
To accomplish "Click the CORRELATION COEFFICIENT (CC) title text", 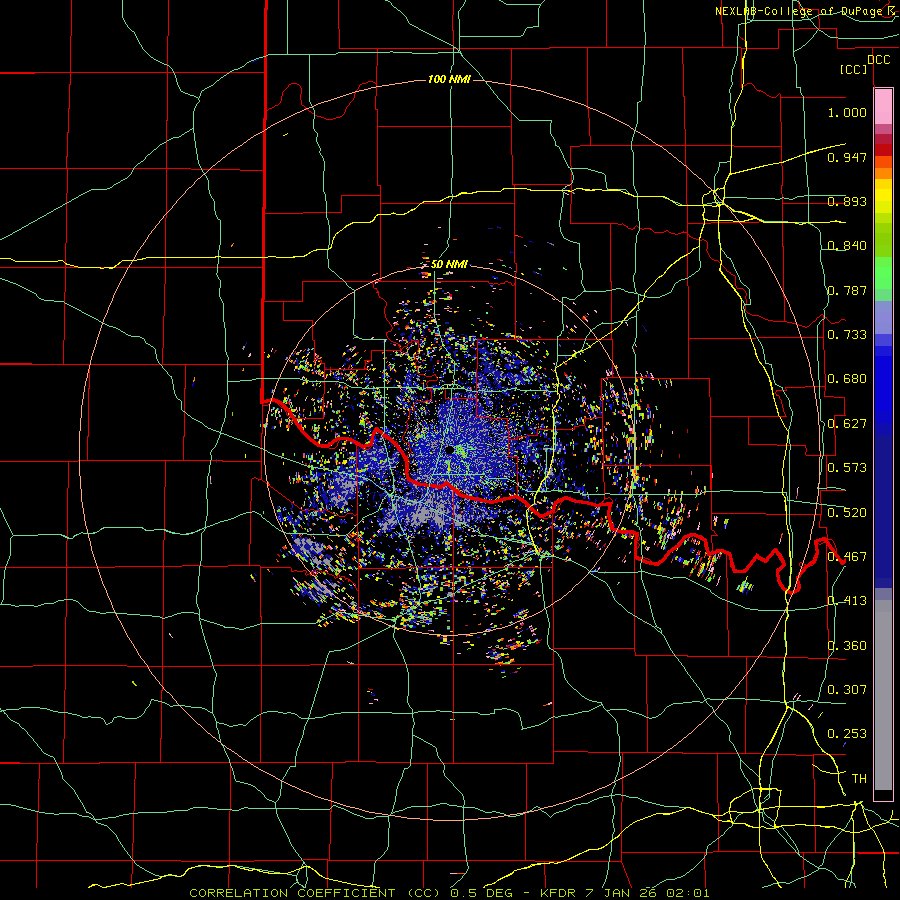I will [315, 893].
